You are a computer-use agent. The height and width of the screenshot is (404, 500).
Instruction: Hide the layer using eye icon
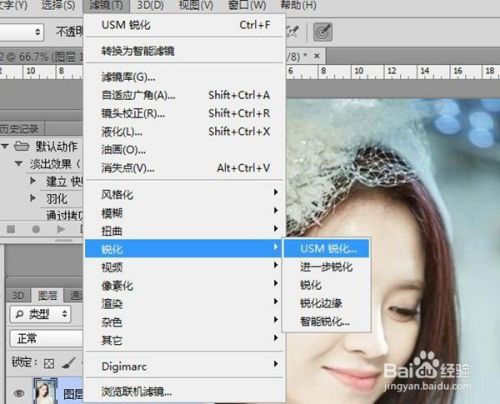pos(19,393)
